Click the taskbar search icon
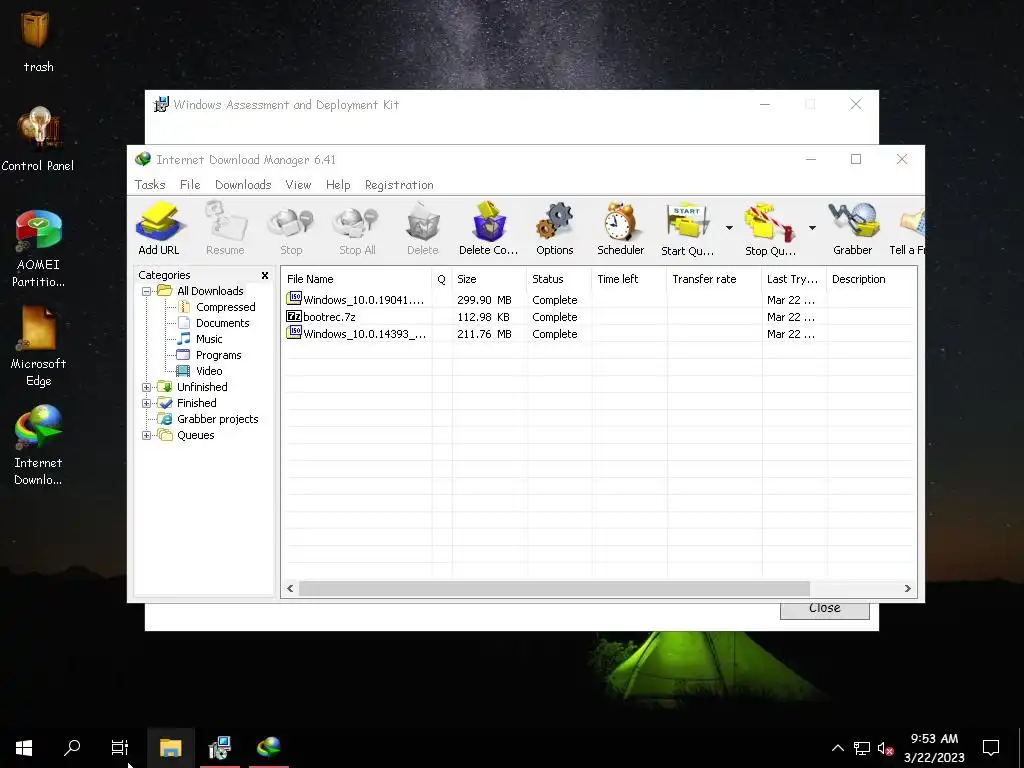 tap(72, 747)
